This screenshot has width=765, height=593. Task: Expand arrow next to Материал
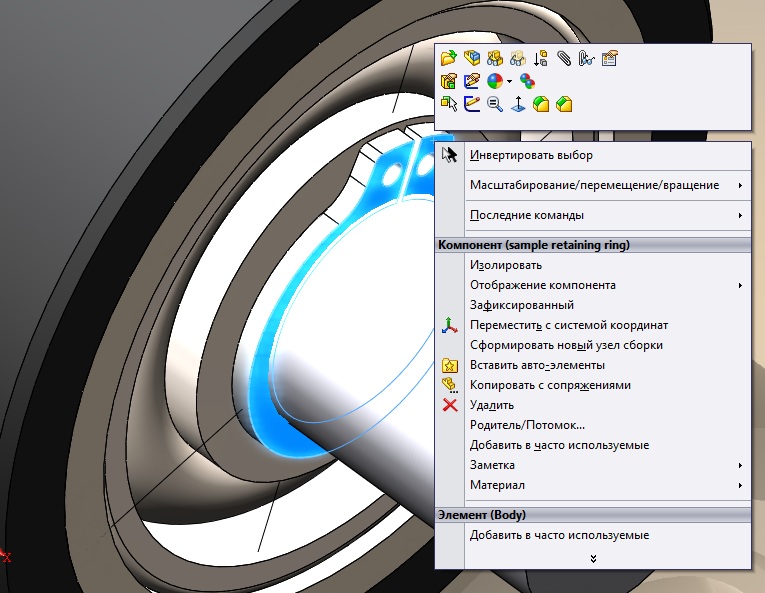click(740, 485)
